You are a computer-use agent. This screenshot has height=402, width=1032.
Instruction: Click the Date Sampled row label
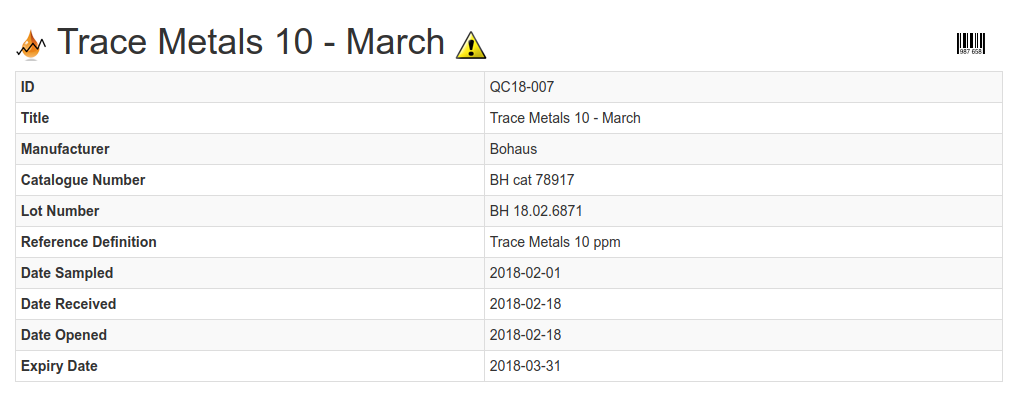click(x=67, y=273)
